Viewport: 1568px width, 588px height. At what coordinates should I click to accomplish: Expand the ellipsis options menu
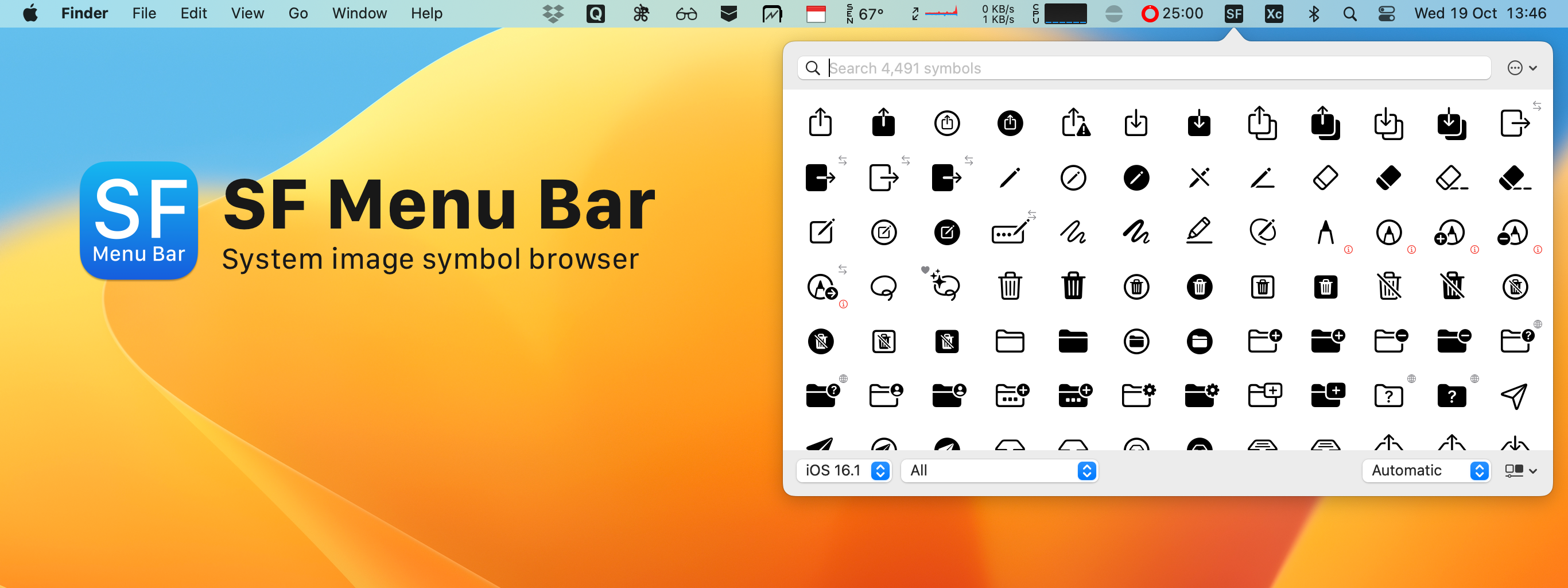click(1521, 68)
